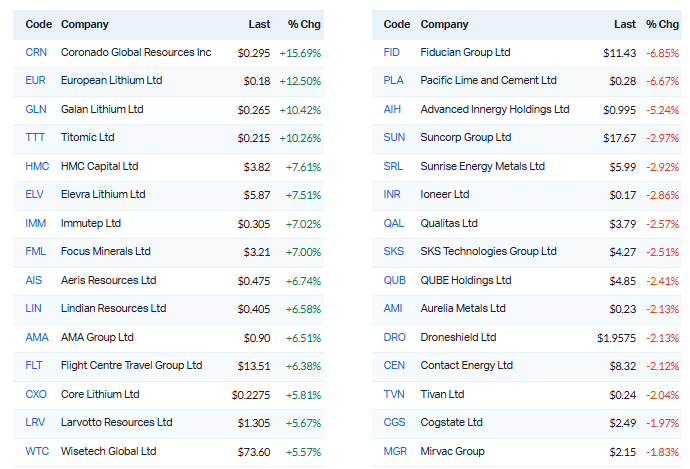This screenshot has width=690, height=469.
Task: Open the FLT stock code link
Action: [x=34, y=366]
